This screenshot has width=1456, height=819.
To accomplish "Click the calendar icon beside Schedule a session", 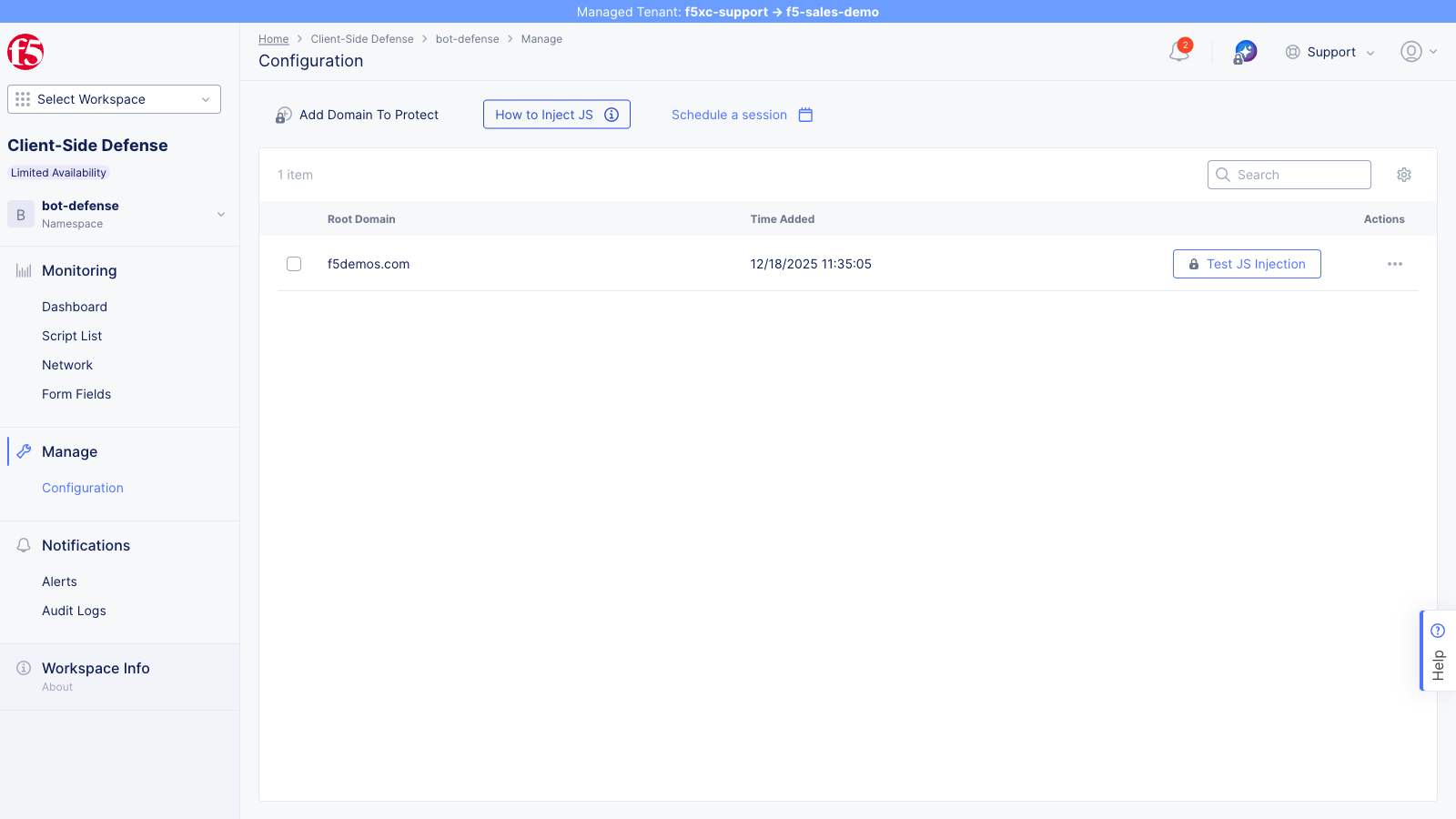I will [x=804, y=115].
